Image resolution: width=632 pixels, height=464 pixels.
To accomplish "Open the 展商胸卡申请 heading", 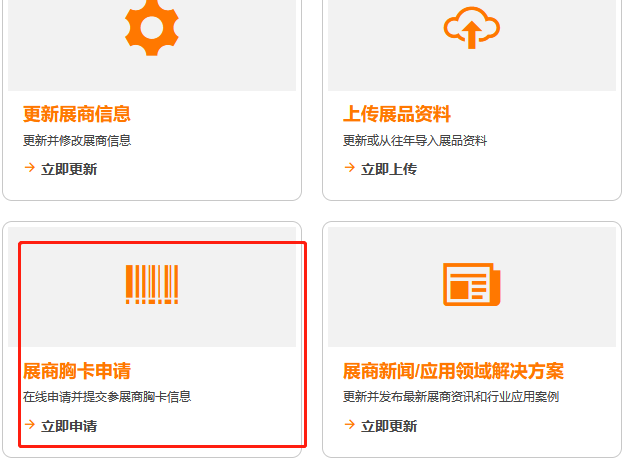I will pyautogui.click(x=77, y=370).
